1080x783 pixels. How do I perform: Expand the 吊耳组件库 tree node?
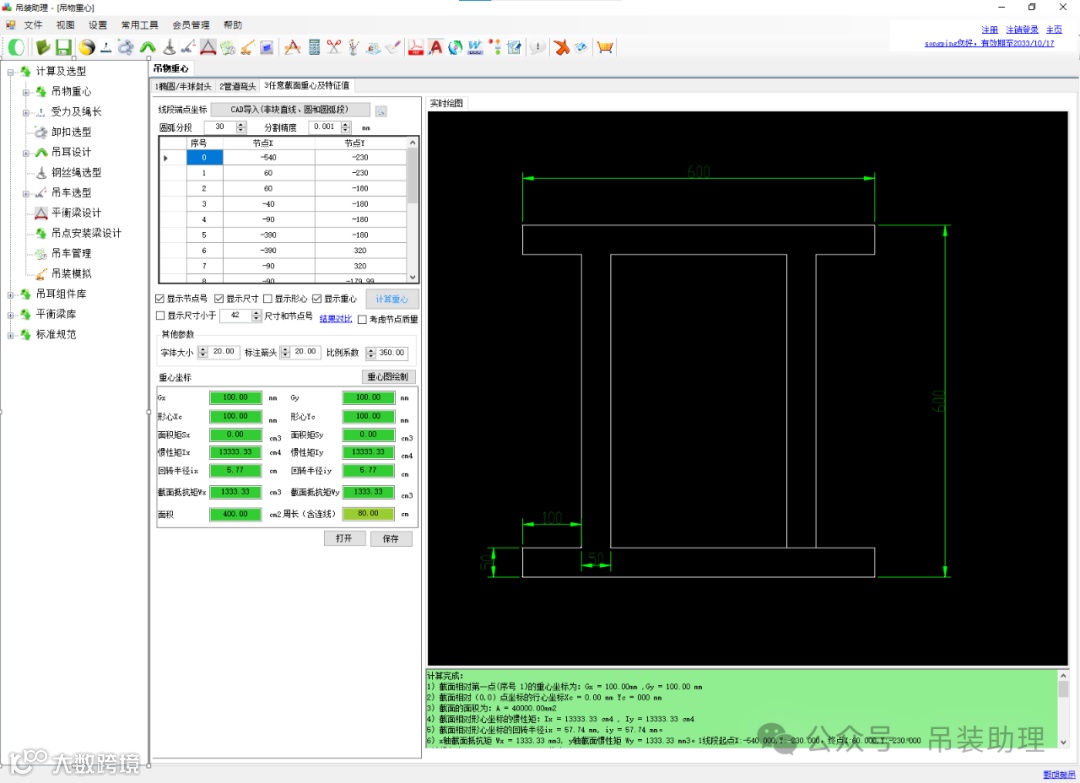(11, 294)
